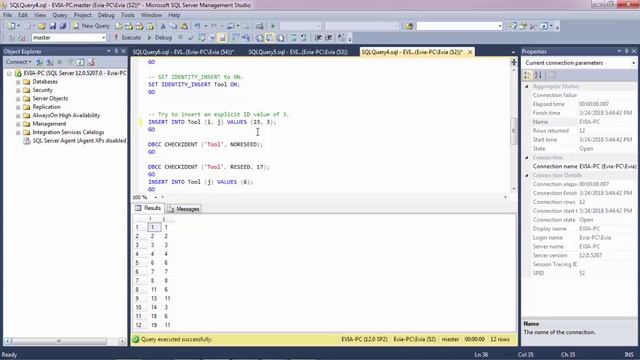Click the editor split window handle
This screenshot has width=640, height=360.
pos(513,62)
